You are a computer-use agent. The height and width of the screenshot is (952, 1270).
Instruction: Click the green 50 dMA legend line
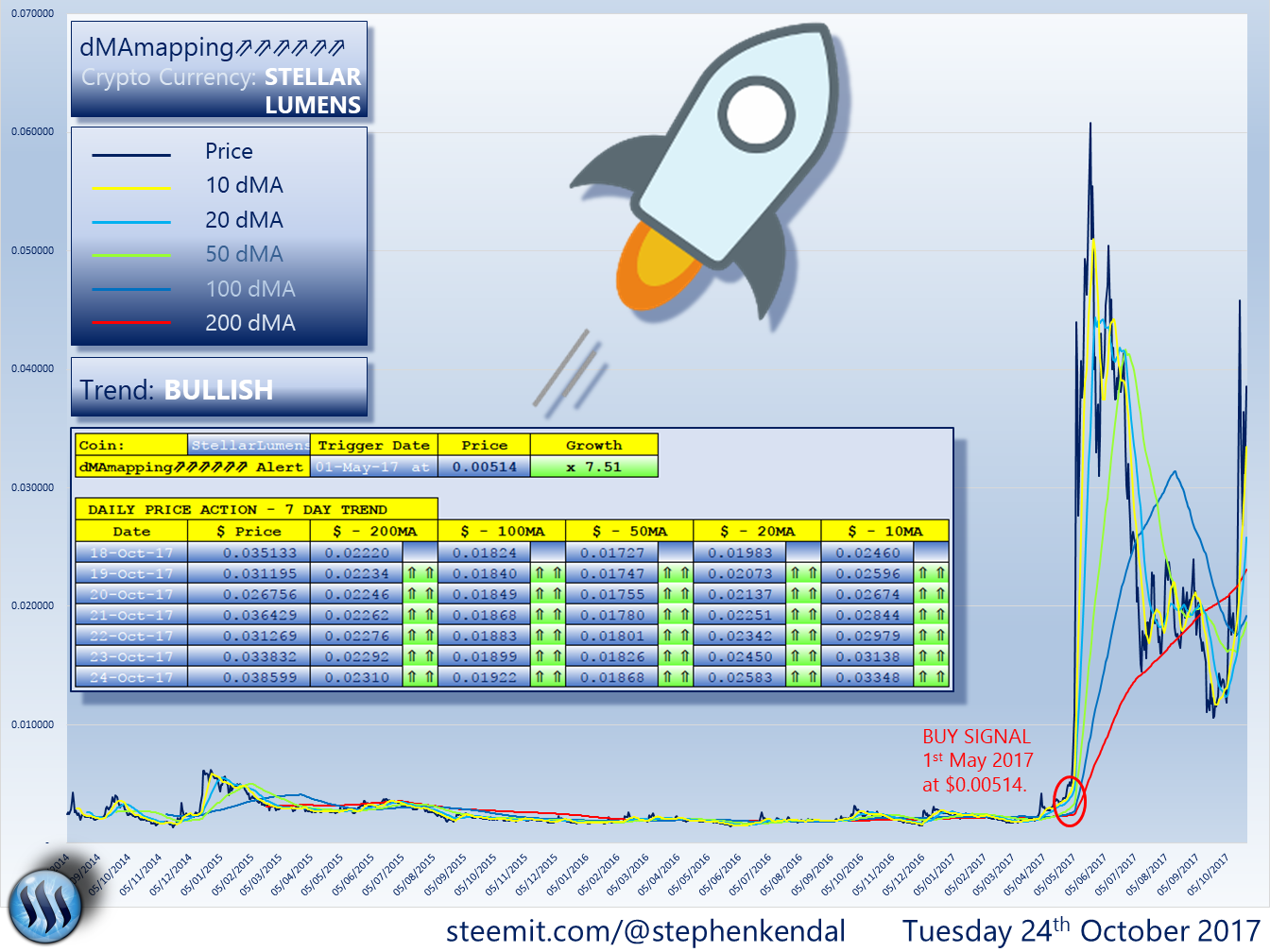(131, 255)
